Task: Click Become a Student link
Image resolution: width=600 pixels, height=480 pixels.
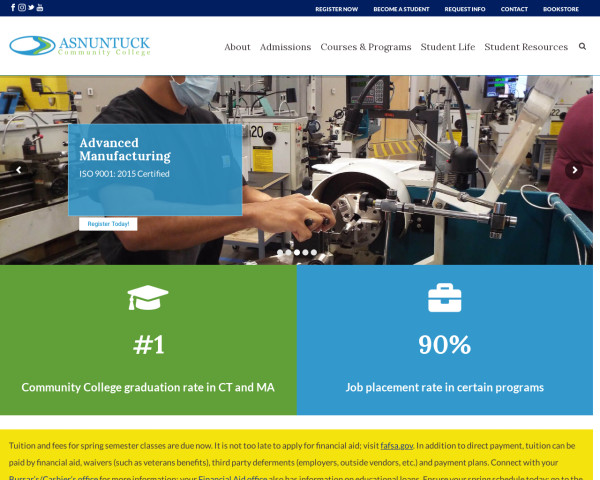Action: [401, 9]
